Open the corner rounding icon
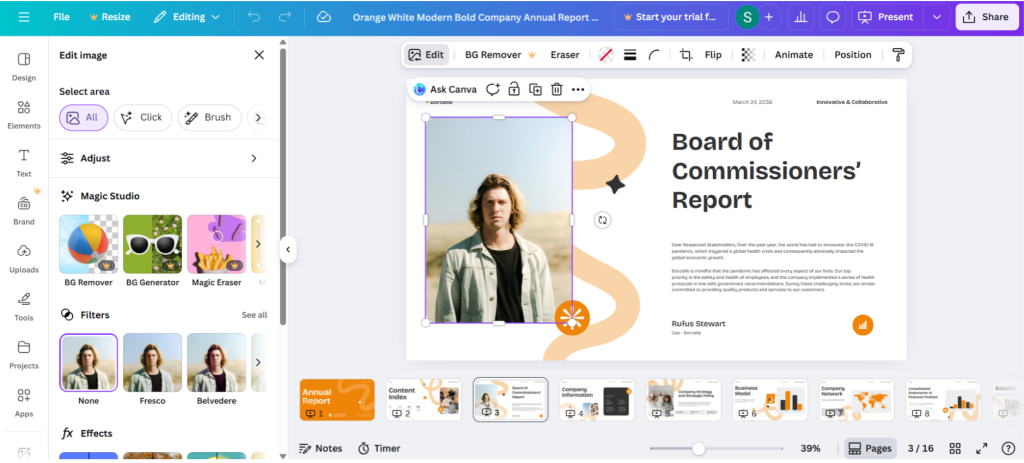This screenshot has height=463, width=1024. (654, 55)
